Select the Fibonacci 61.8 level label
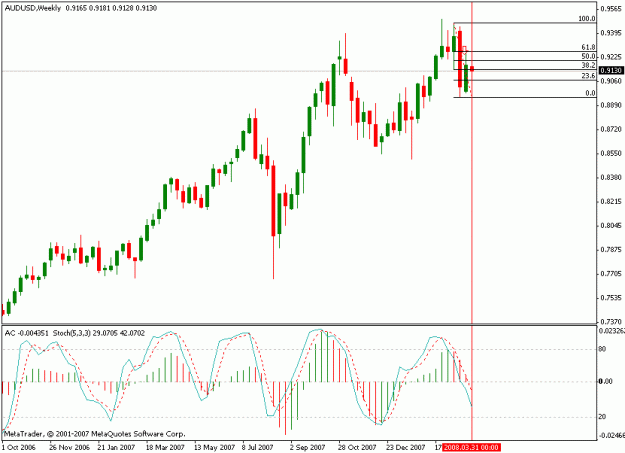This screenshot has height=453, width=625. (x=588, y=47)
